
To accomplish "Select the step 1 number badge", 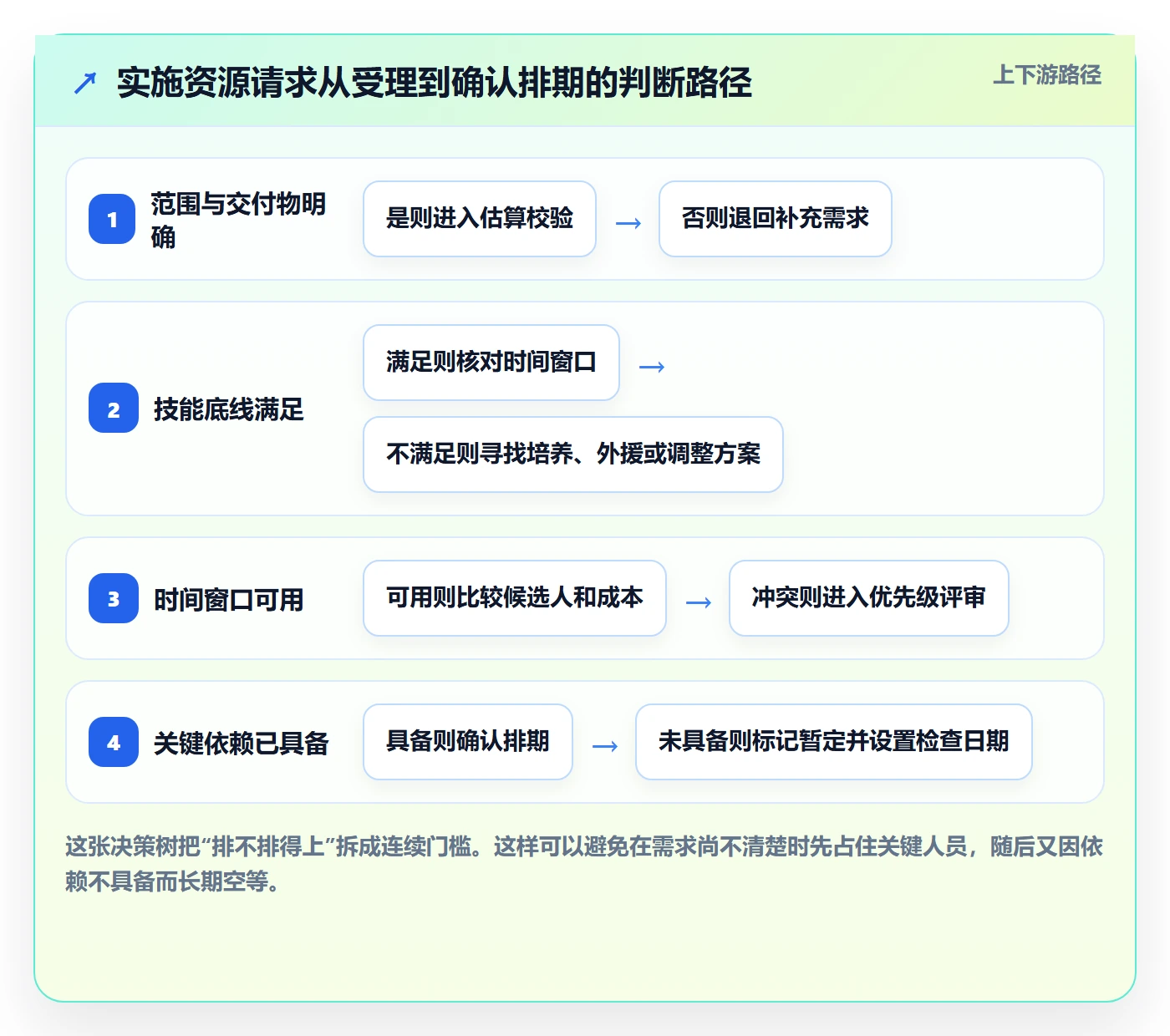I will tap(112, 219).
